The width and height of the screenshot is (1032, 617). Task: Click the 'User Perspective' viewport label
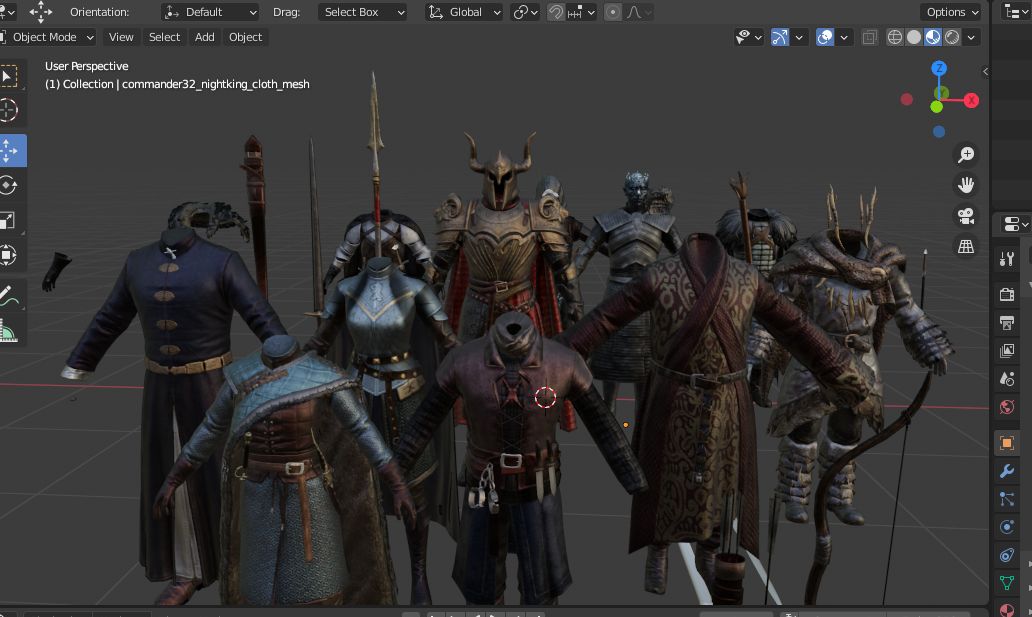point(86,67)
